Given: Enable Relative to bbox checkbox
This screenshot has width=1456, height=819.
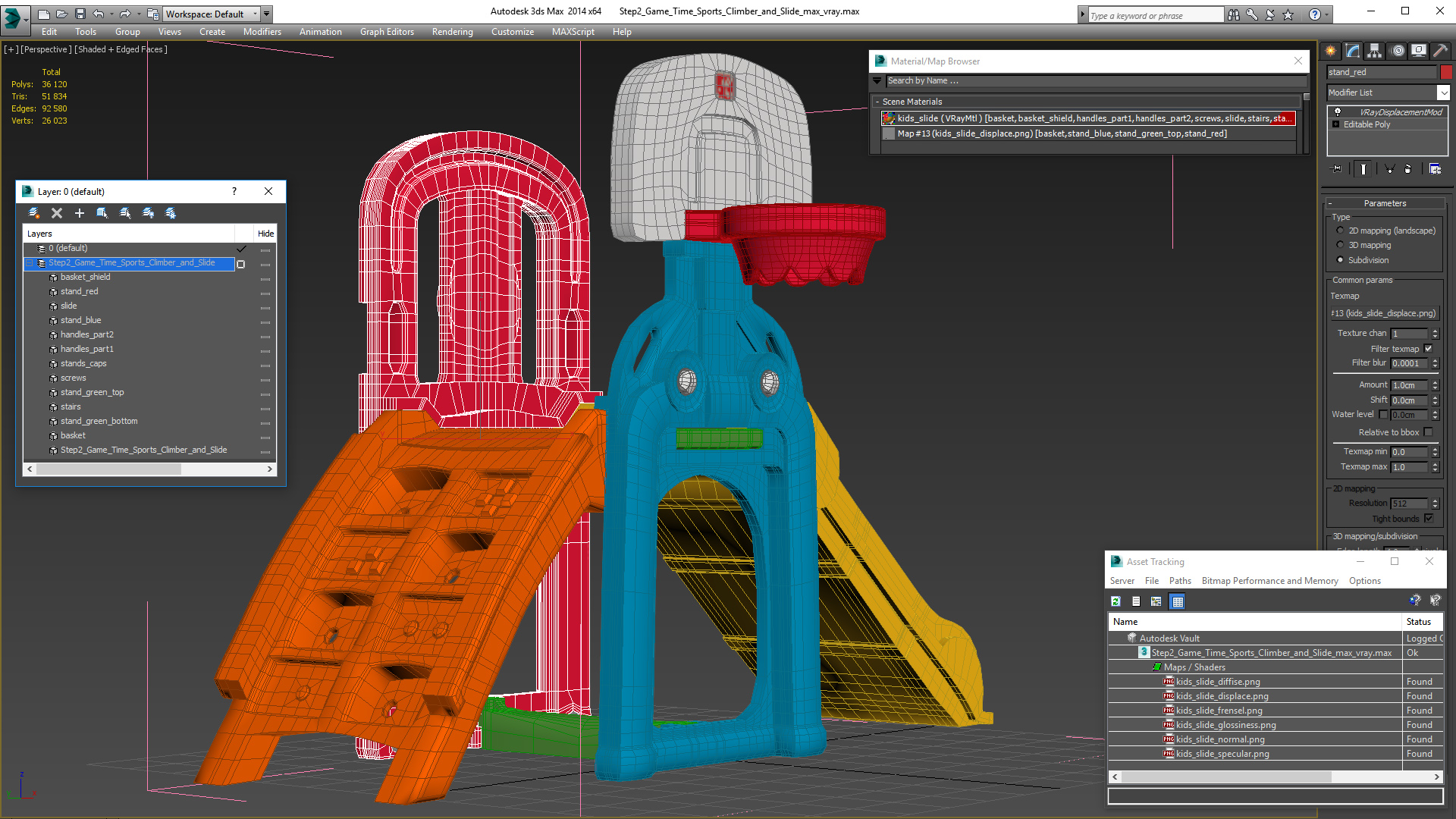Looking at the screenshot, I should 1428,432.
